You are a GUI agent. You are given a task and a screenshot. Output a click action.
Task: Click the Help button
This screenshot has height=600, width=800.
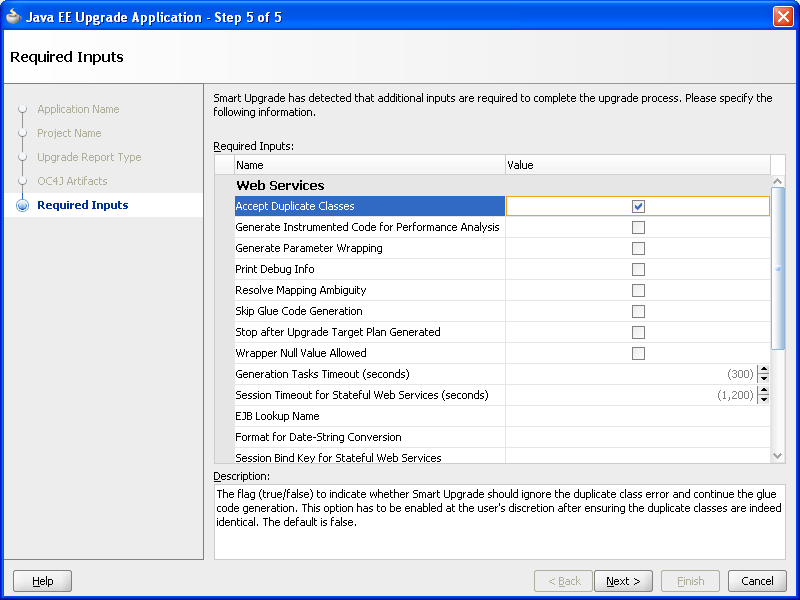[42, 581]
